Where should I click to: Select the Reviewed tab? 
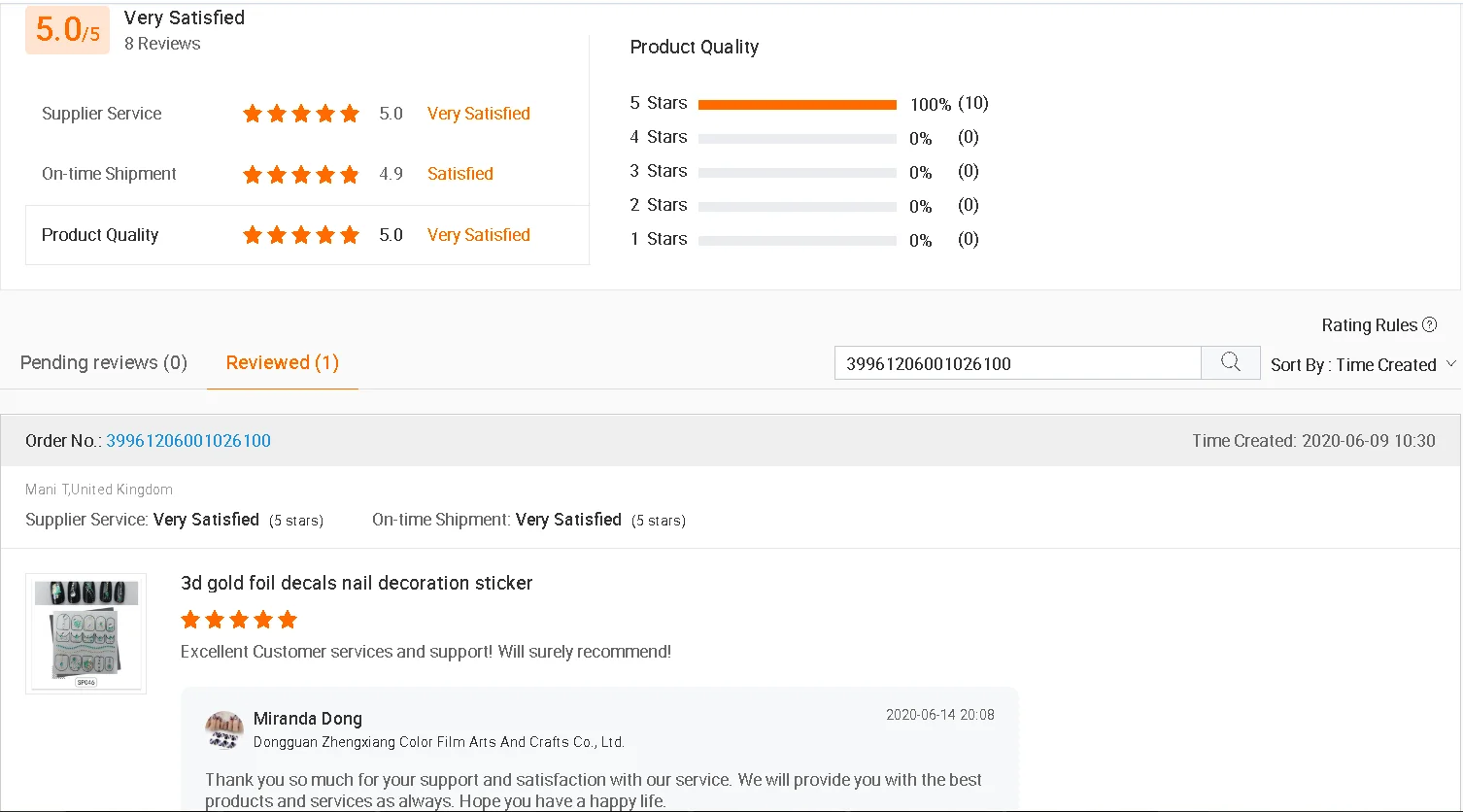pyautogui.click(x=282, y=362)
